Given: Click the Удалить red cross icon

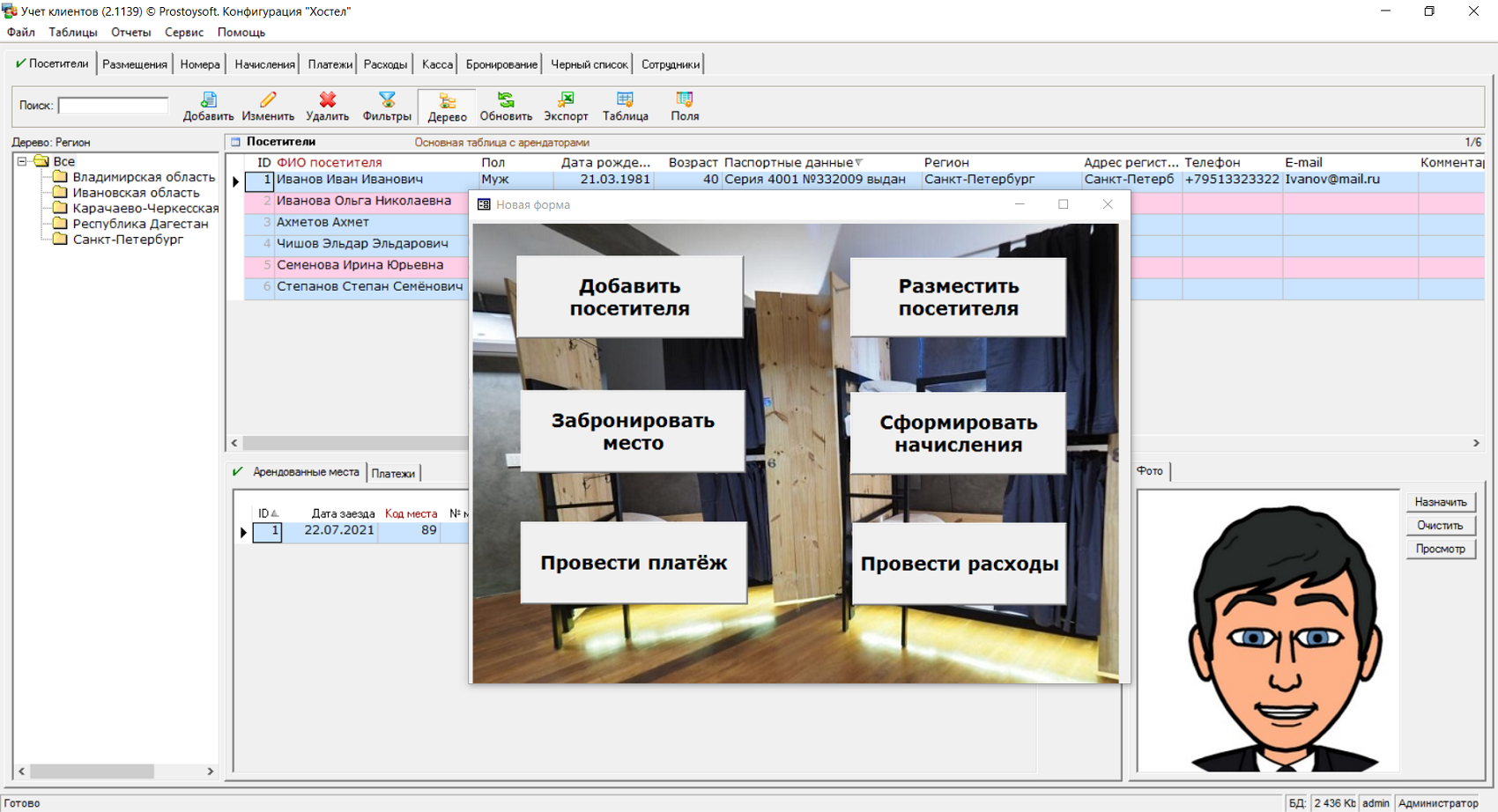Looking at the screenshot, I should click(x=327, y=100).
